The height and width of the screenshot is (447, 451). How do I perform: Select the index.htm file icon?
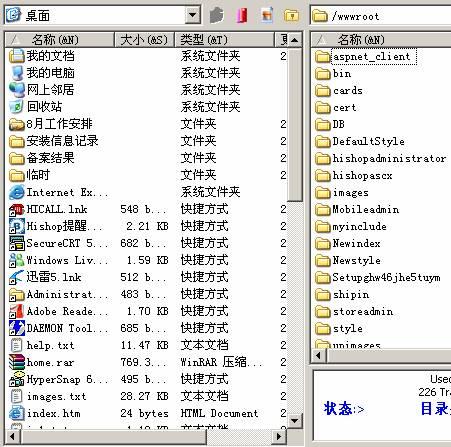[16, 413]
